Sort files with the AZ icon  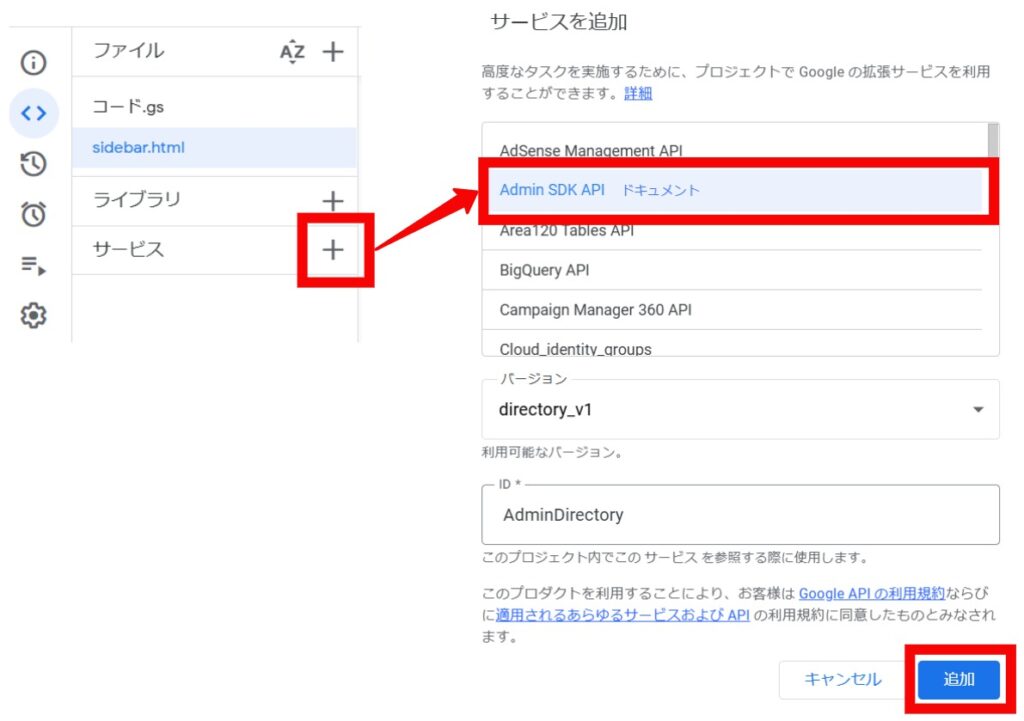coord(292,52)
